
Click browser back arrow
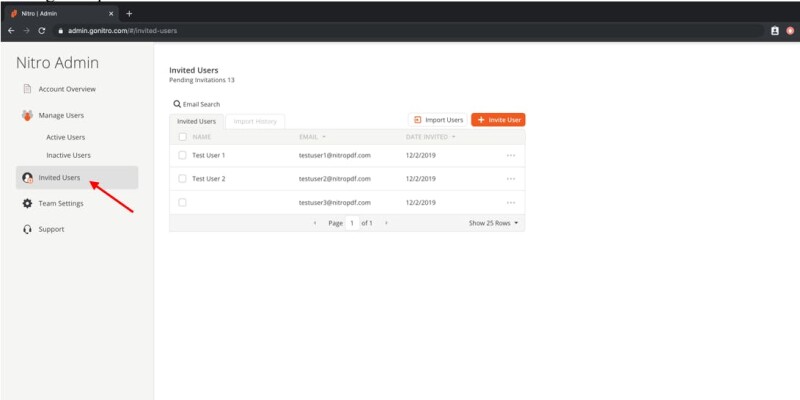(11, 31)
